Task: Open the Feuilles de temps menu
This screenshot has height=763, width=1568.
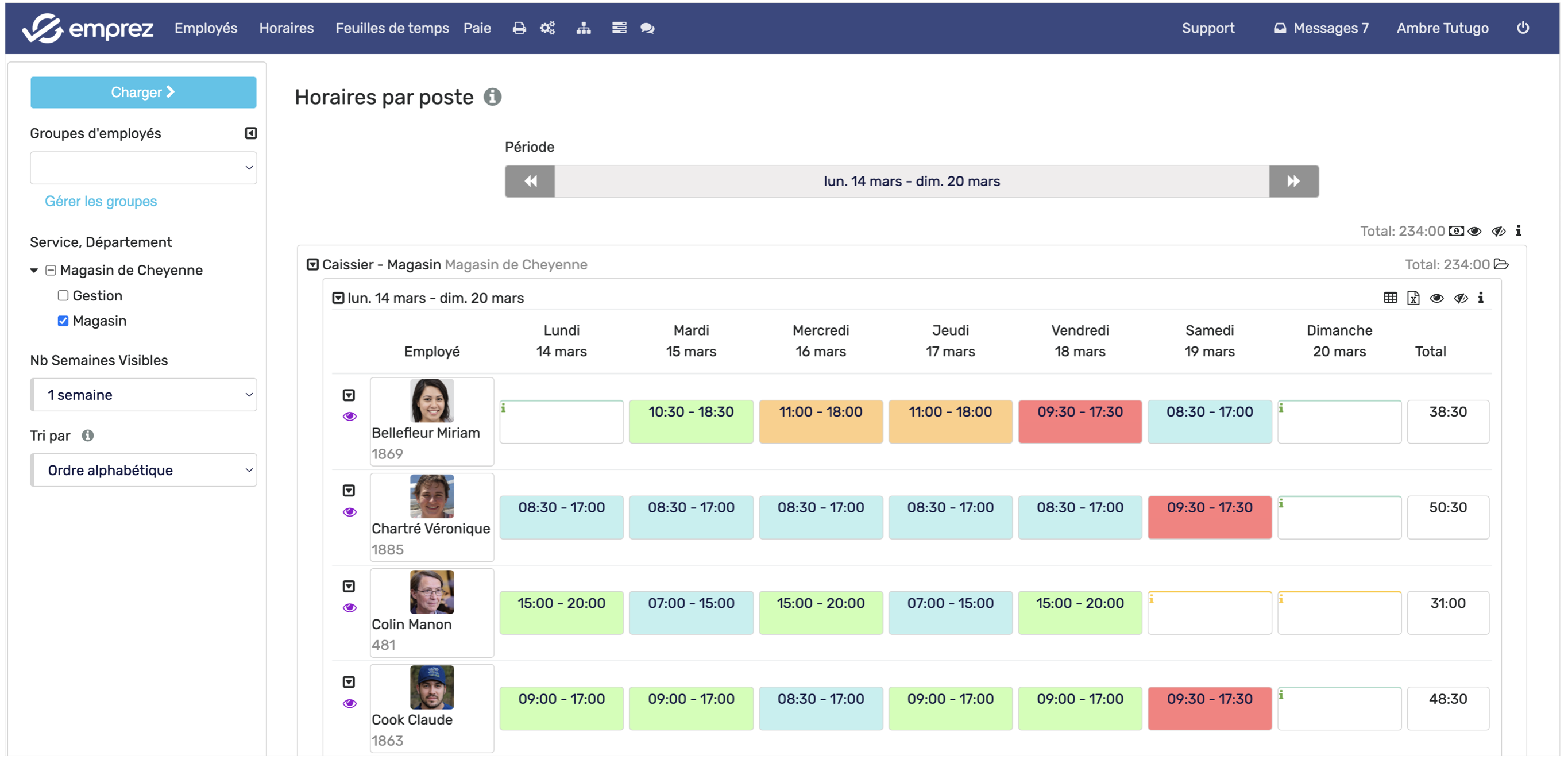Action: 391,28
